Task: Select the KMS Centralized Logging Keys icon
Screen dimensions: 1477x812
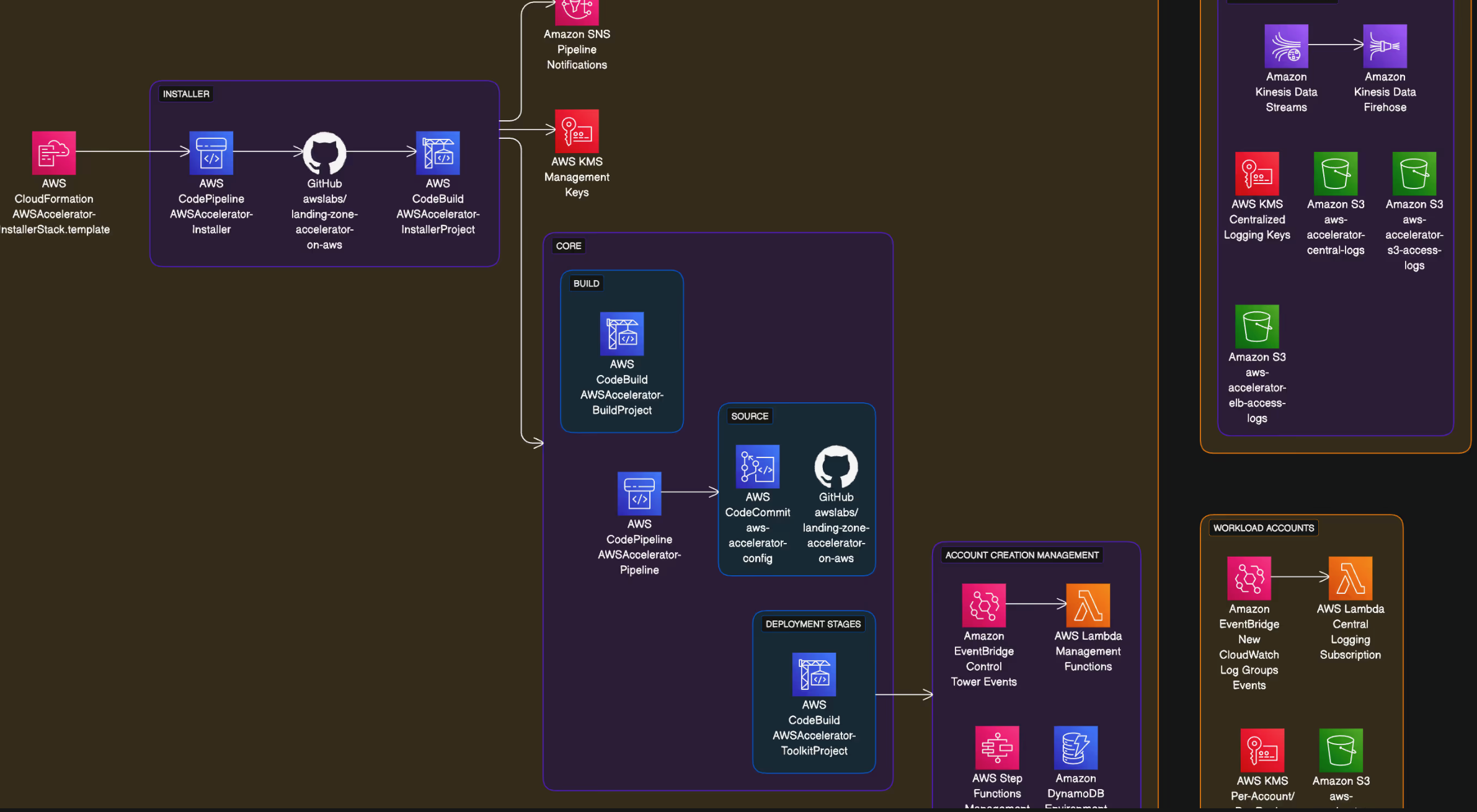Action: (x=1257, y=174)
